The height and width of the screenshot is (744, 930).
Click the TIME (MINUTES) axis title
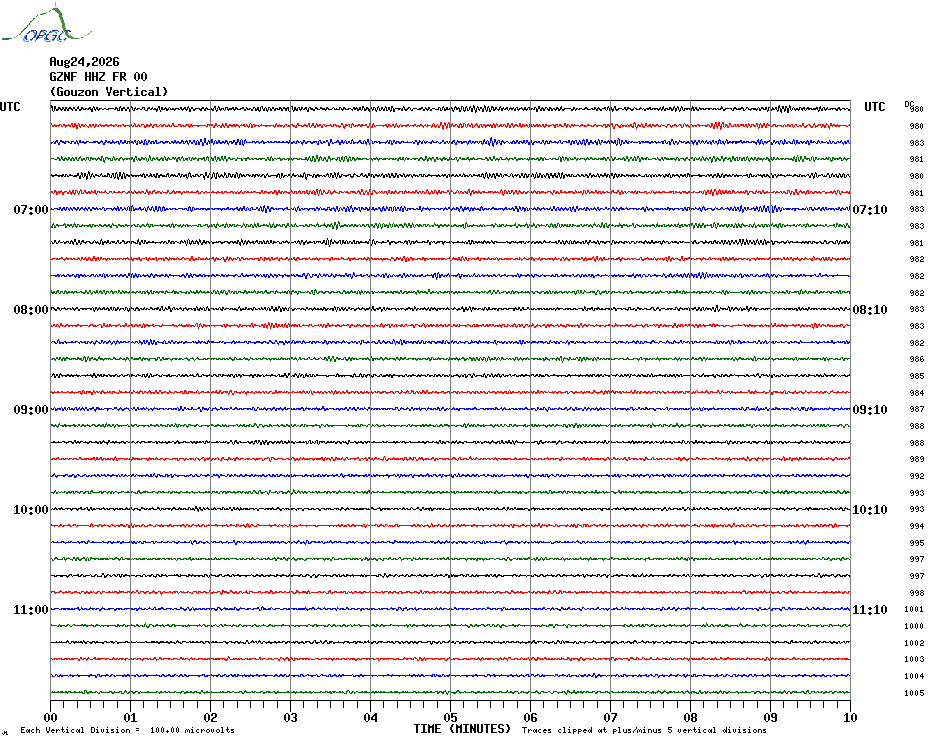(x=462, y=729)
